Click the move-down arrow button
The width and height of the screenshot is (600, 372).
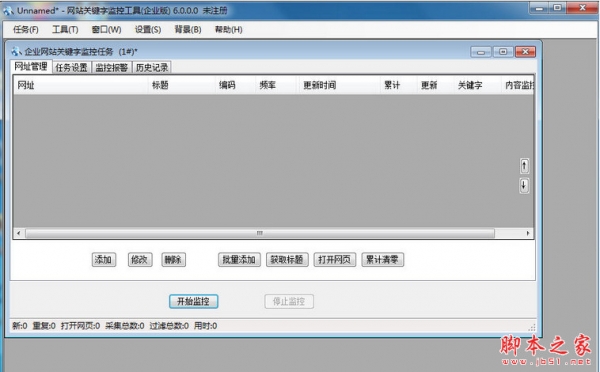[524, 186]
